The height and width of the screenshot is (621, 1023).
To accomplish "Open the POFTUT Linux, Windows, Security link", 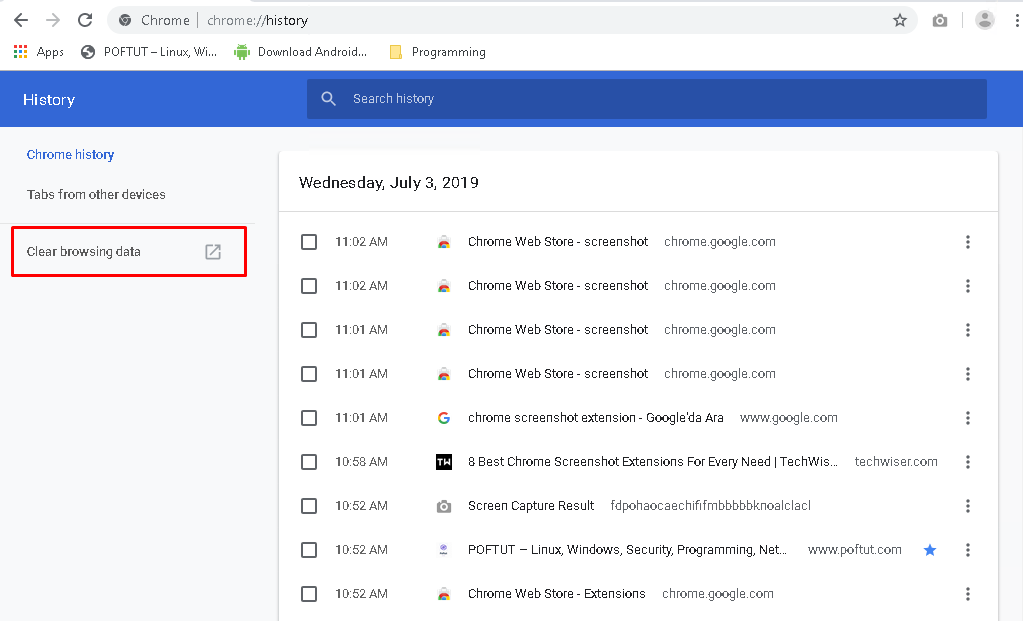I will tap(627, 550).
